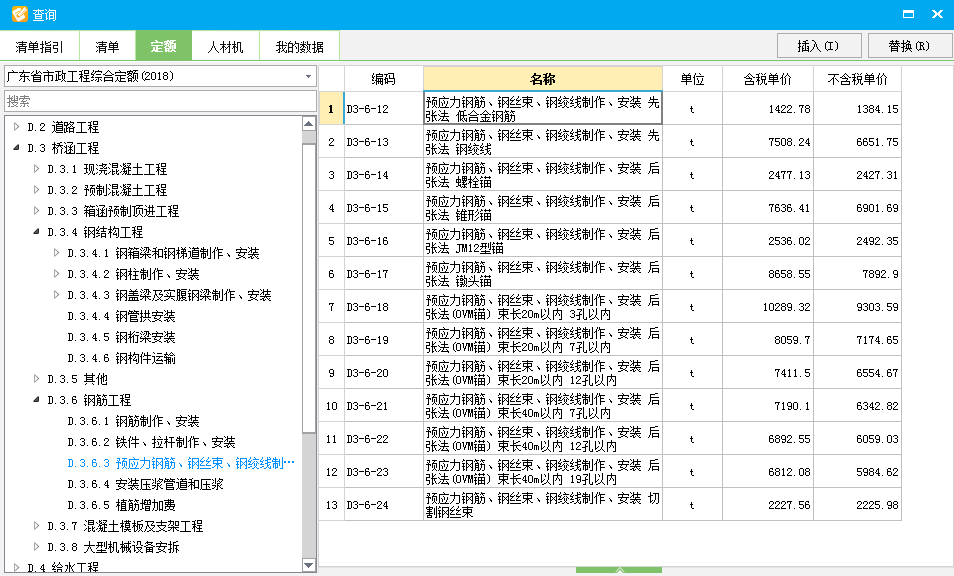Expand D.3.8 大型机械设备安拆 arrow
954x576 pixels.
click(37, 546)
